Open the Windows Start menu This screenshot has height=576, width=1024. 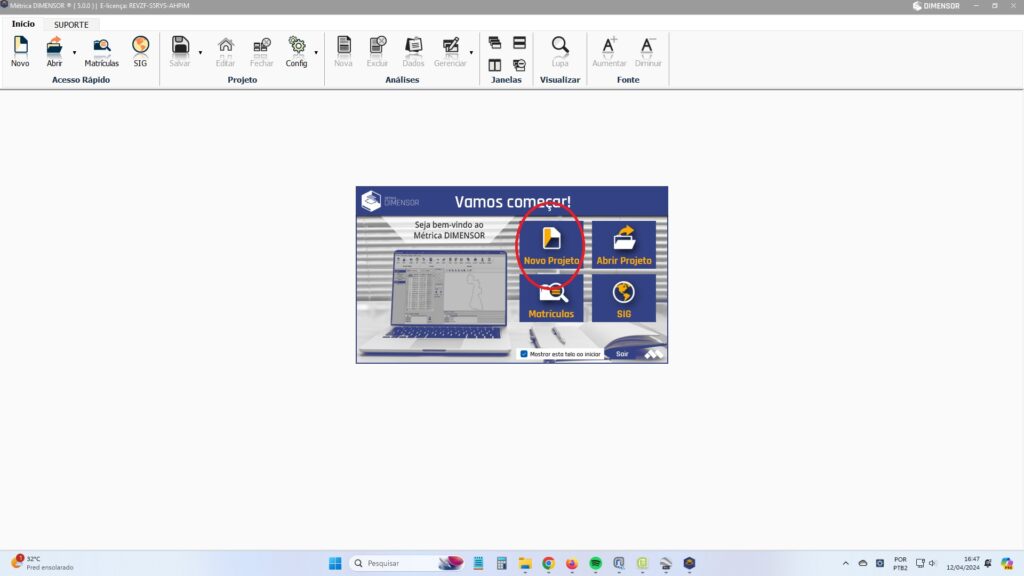click(x=335, y=563)
